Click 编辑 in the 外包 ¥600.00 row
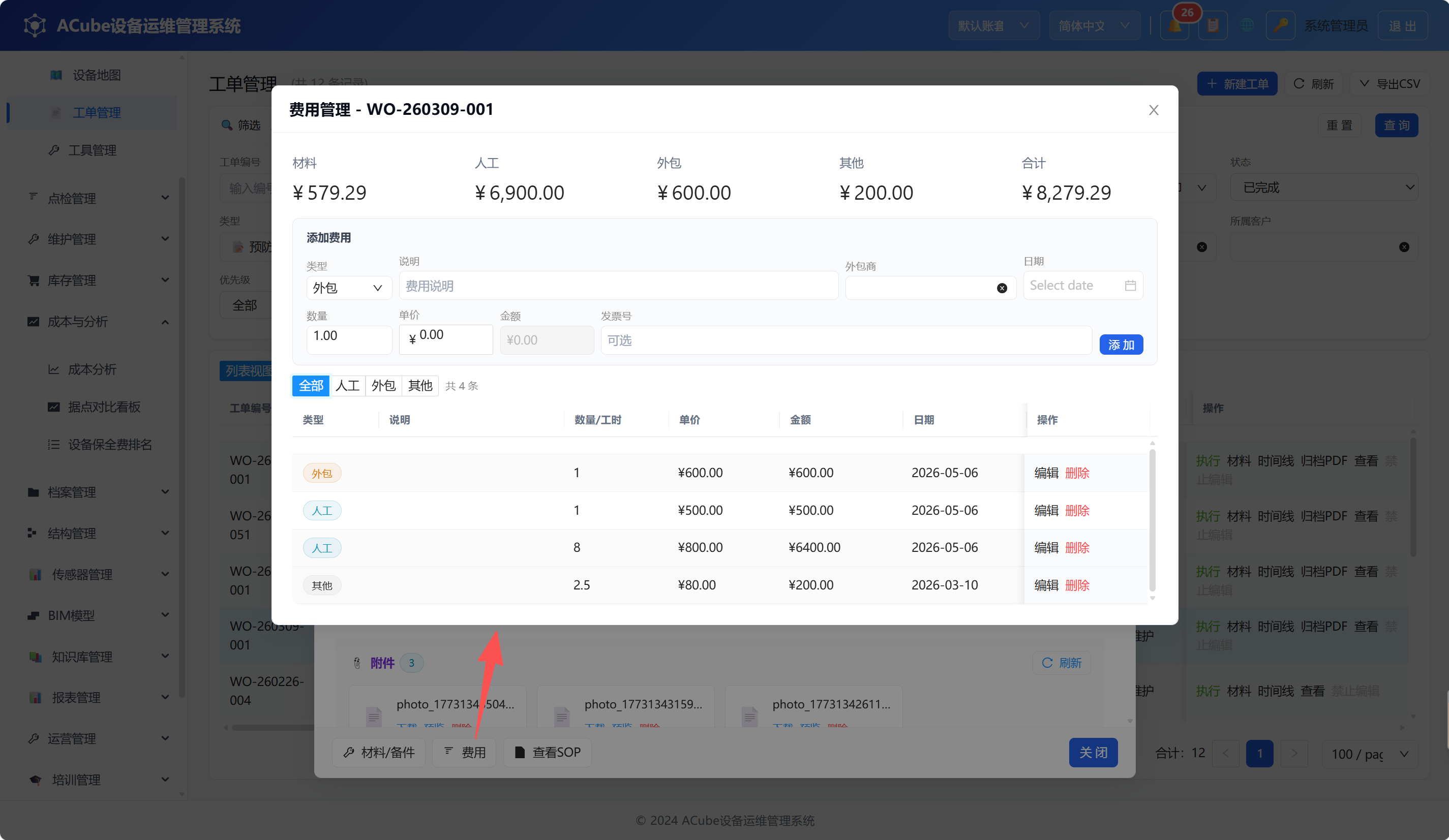This screenshot has width=1449, height=840. coord(1046,473)
